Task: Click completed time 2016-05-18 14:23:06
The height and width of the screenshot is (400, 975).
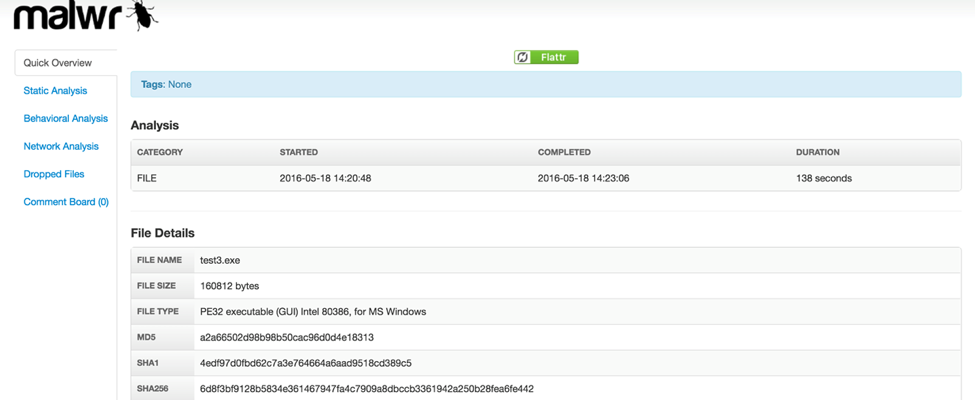Action: click(x=584, y=178)
